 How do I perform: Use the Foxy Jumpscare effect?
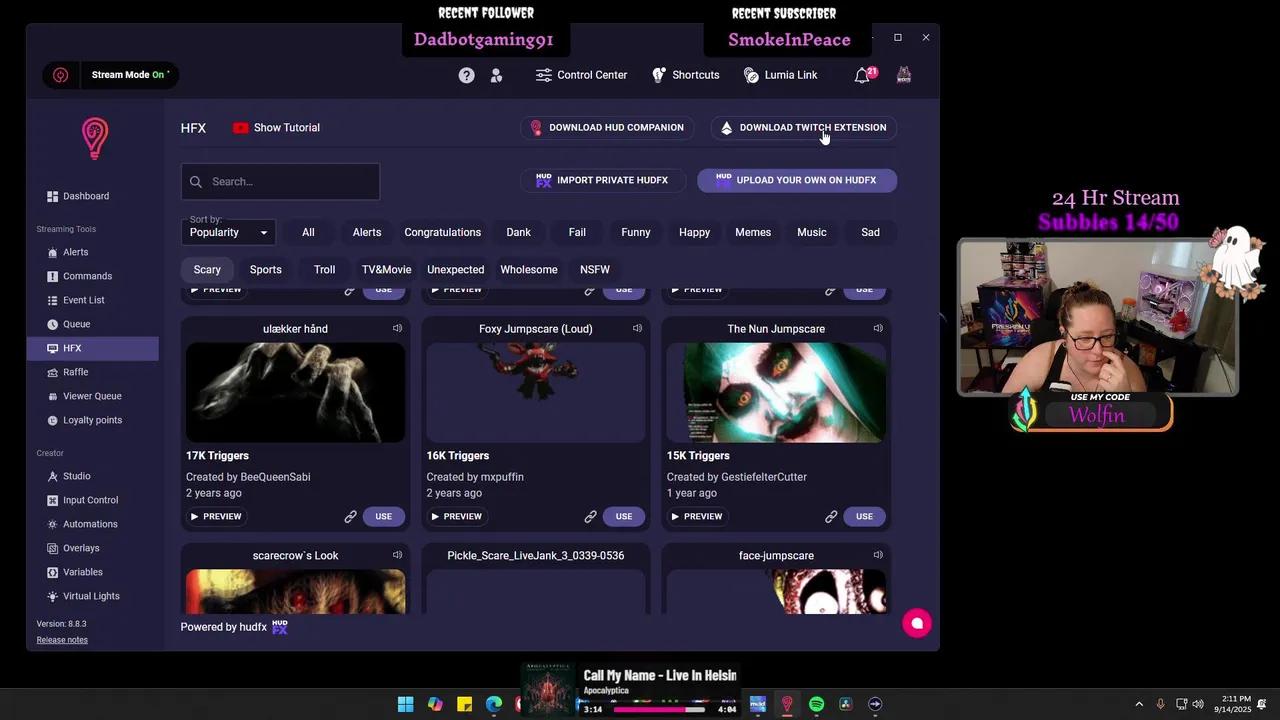[x=624, y=516]
